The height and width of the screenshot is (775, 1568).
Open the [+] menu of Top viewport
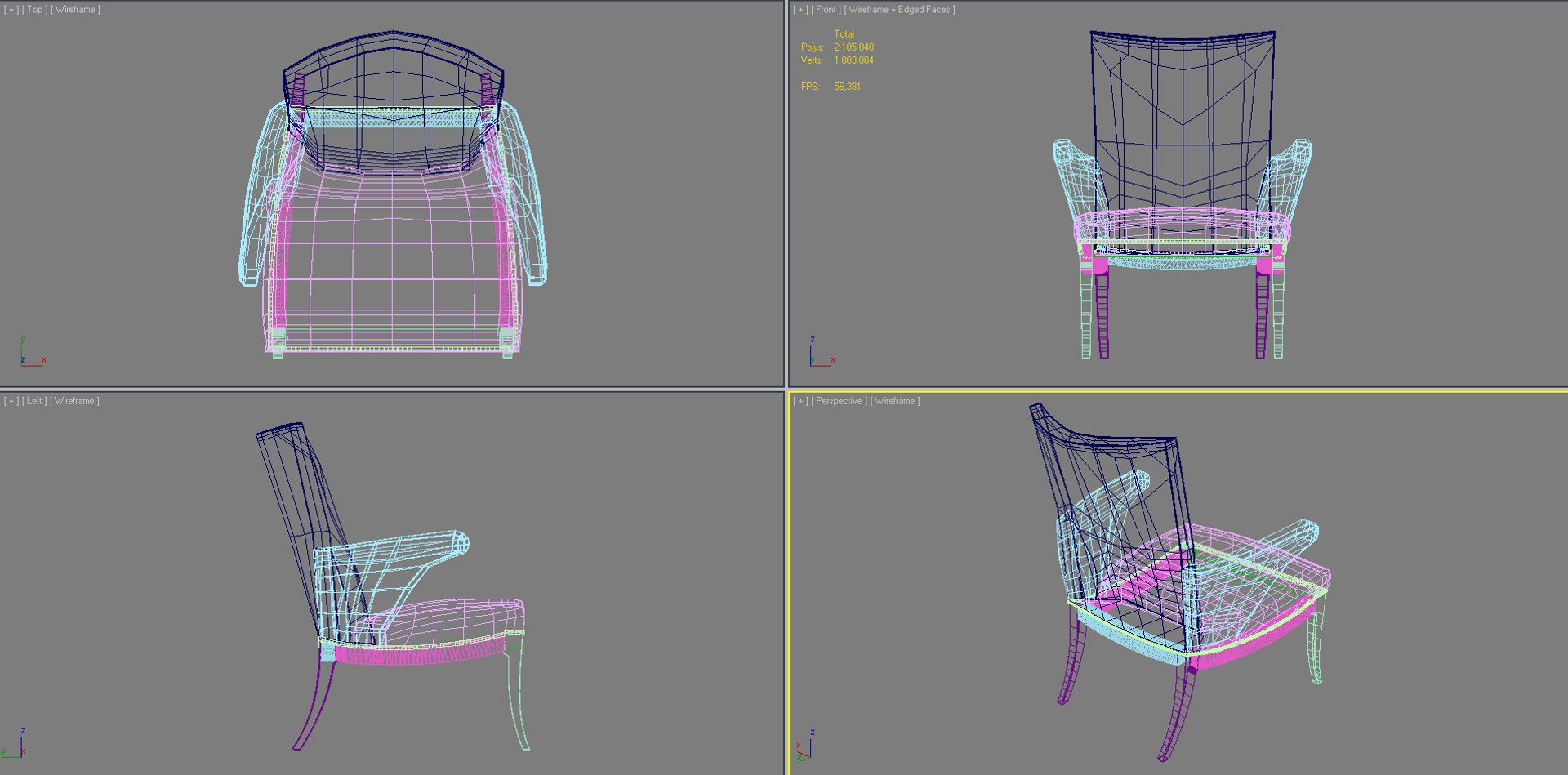coord(11,10)
